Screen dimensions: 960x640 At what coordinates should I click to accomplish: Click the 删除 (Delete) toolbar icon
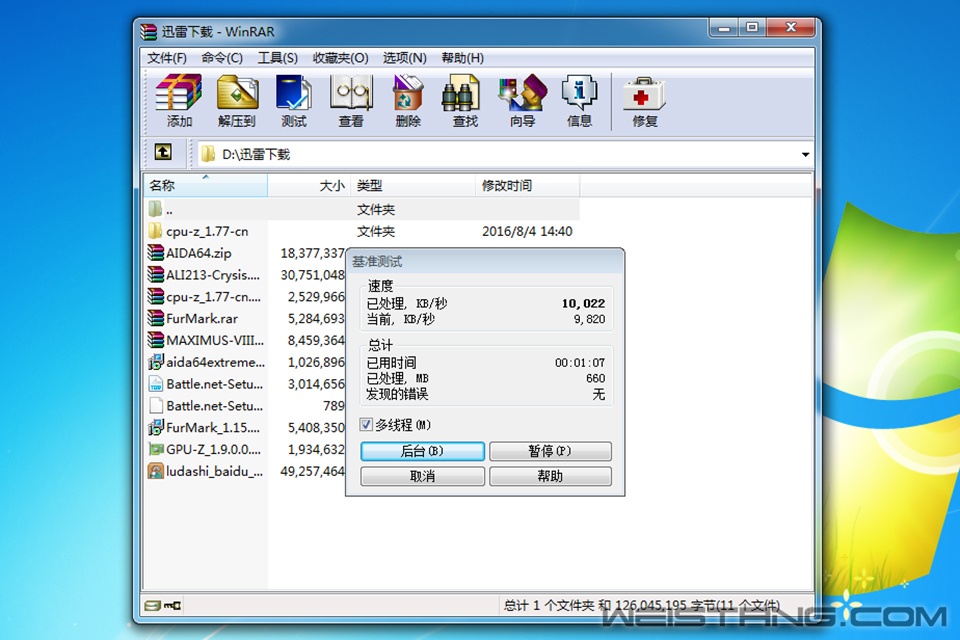click(408, 101)
